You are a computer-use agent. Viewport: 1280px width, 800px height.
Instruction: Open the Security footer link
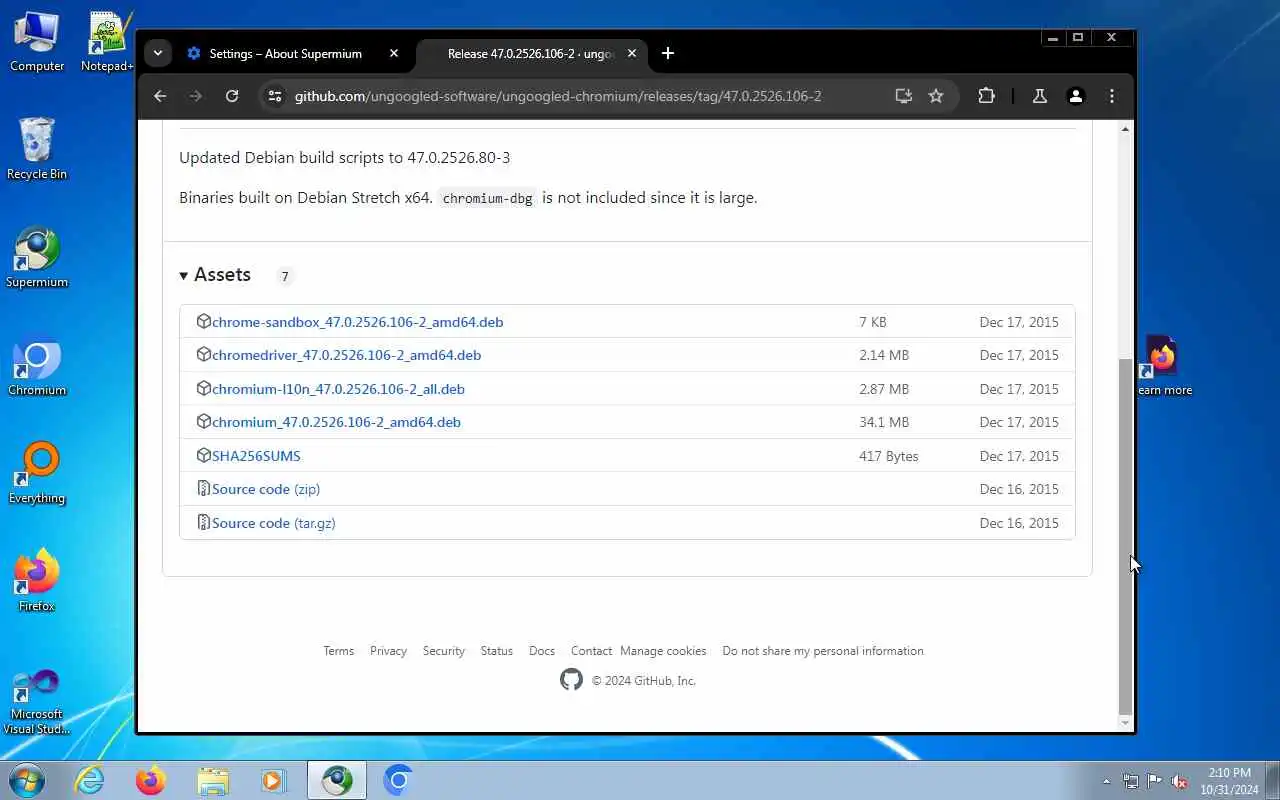[x=443, y=651]
